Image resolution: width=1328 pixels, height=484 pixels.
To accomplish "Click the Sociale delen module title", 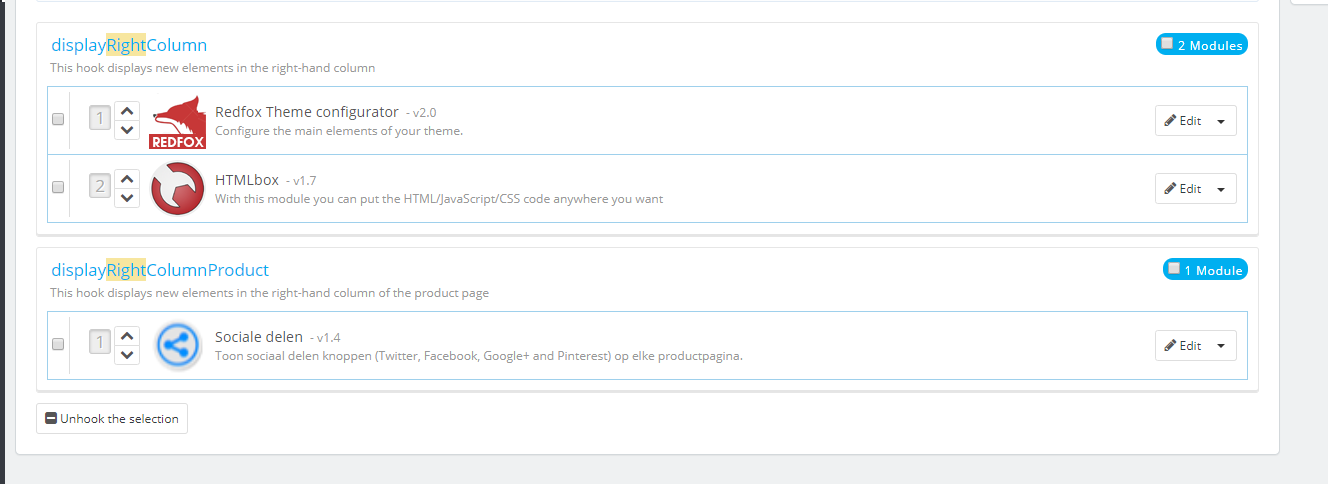I will point(259,337).
